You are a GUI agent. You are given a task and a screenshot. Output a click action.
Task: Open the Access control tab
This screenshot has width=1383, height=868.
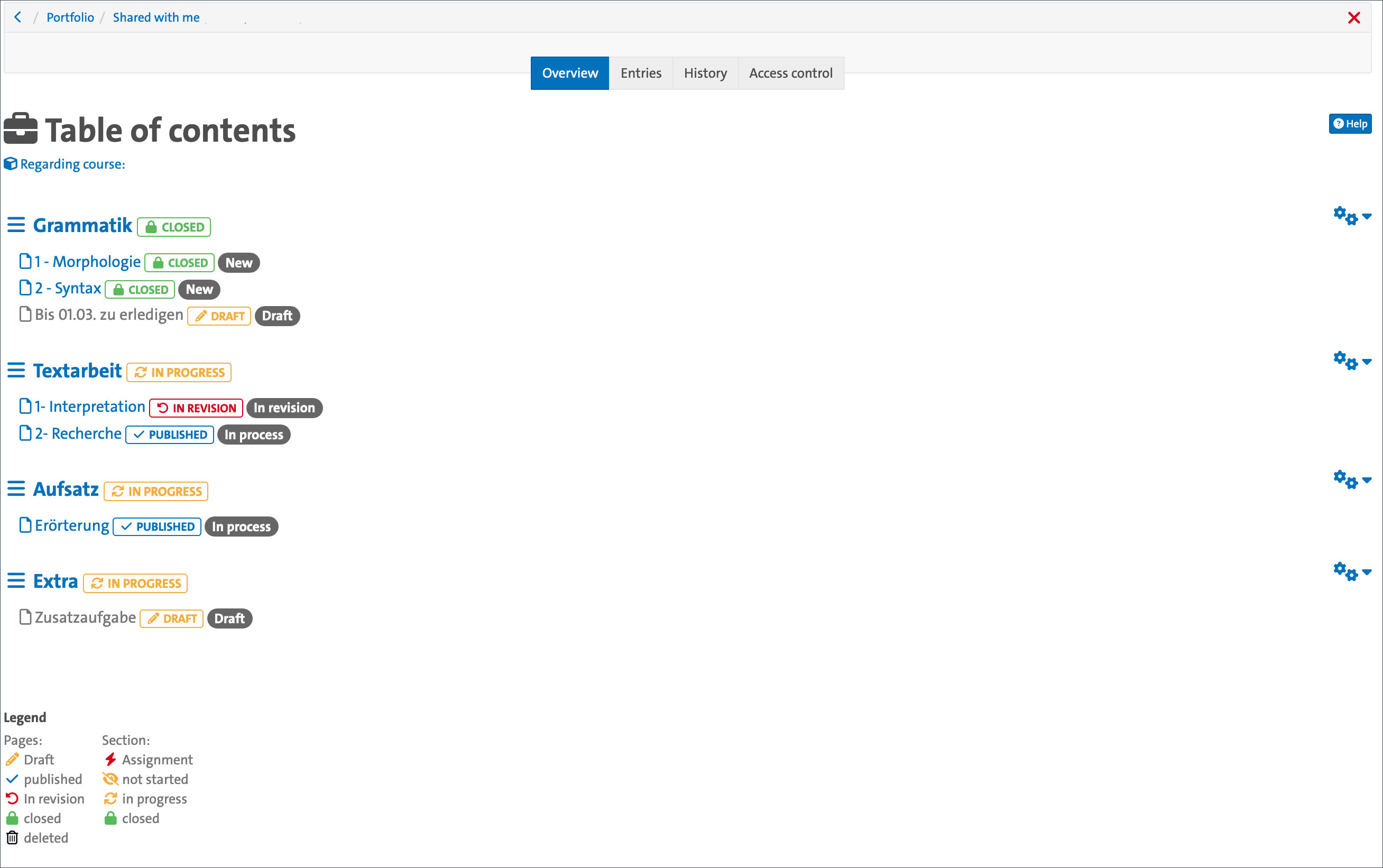tap(790, 73)
